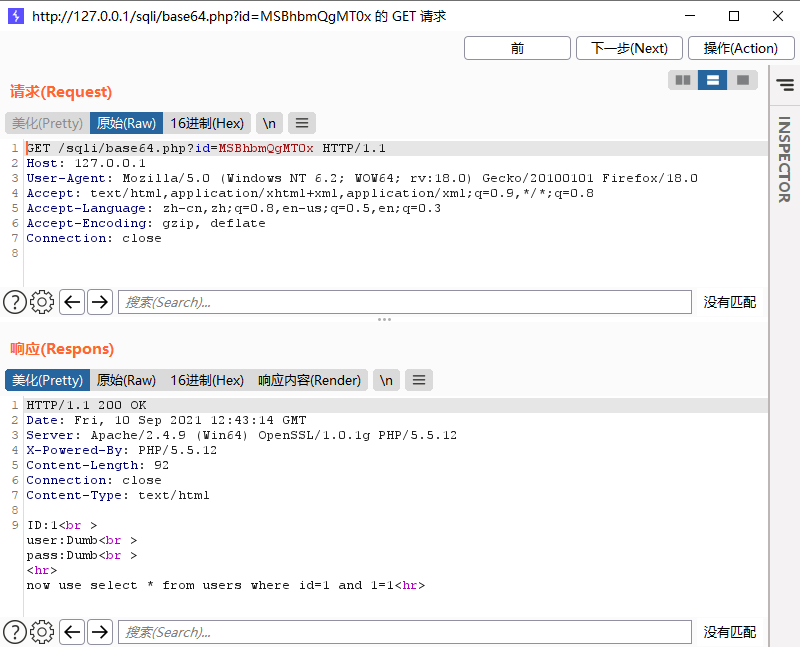
Task: Click 没有匹配 label beside Response search
Action: (x=730, y=632)
